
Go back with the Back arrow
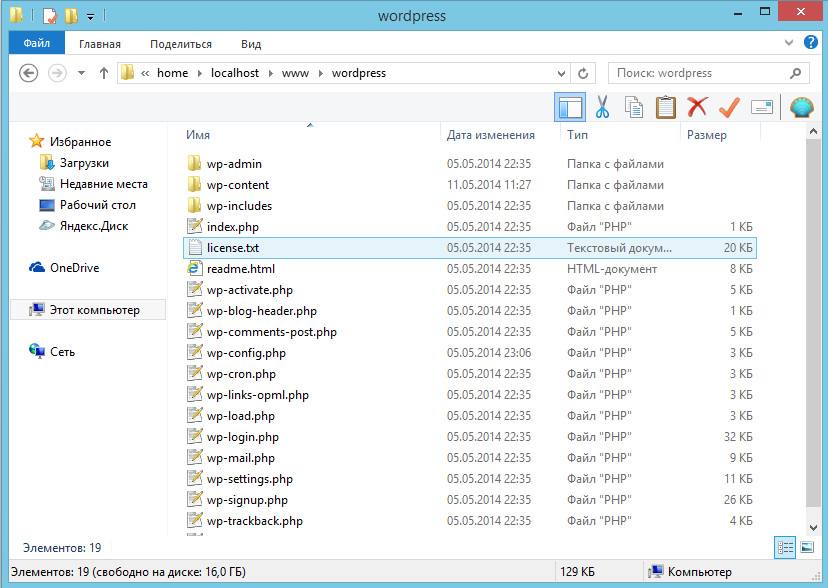[29, 73]
